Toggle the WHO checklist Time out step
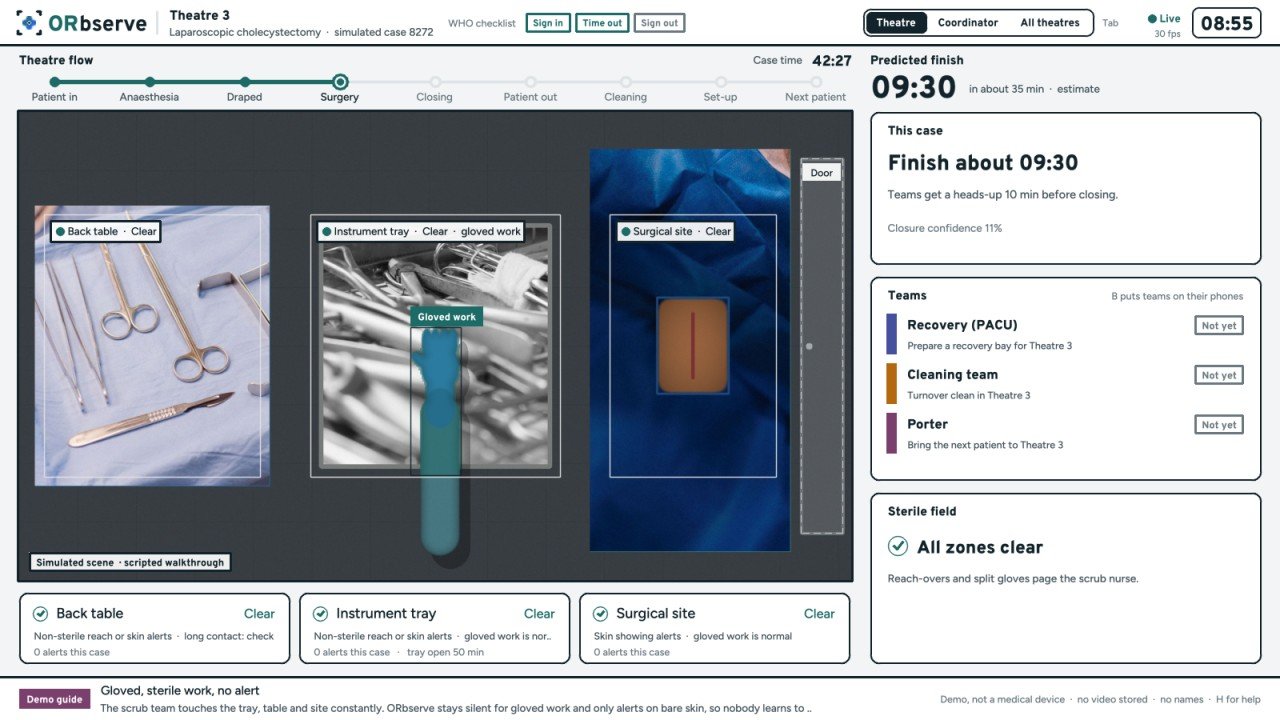 [x=602, y=23]
